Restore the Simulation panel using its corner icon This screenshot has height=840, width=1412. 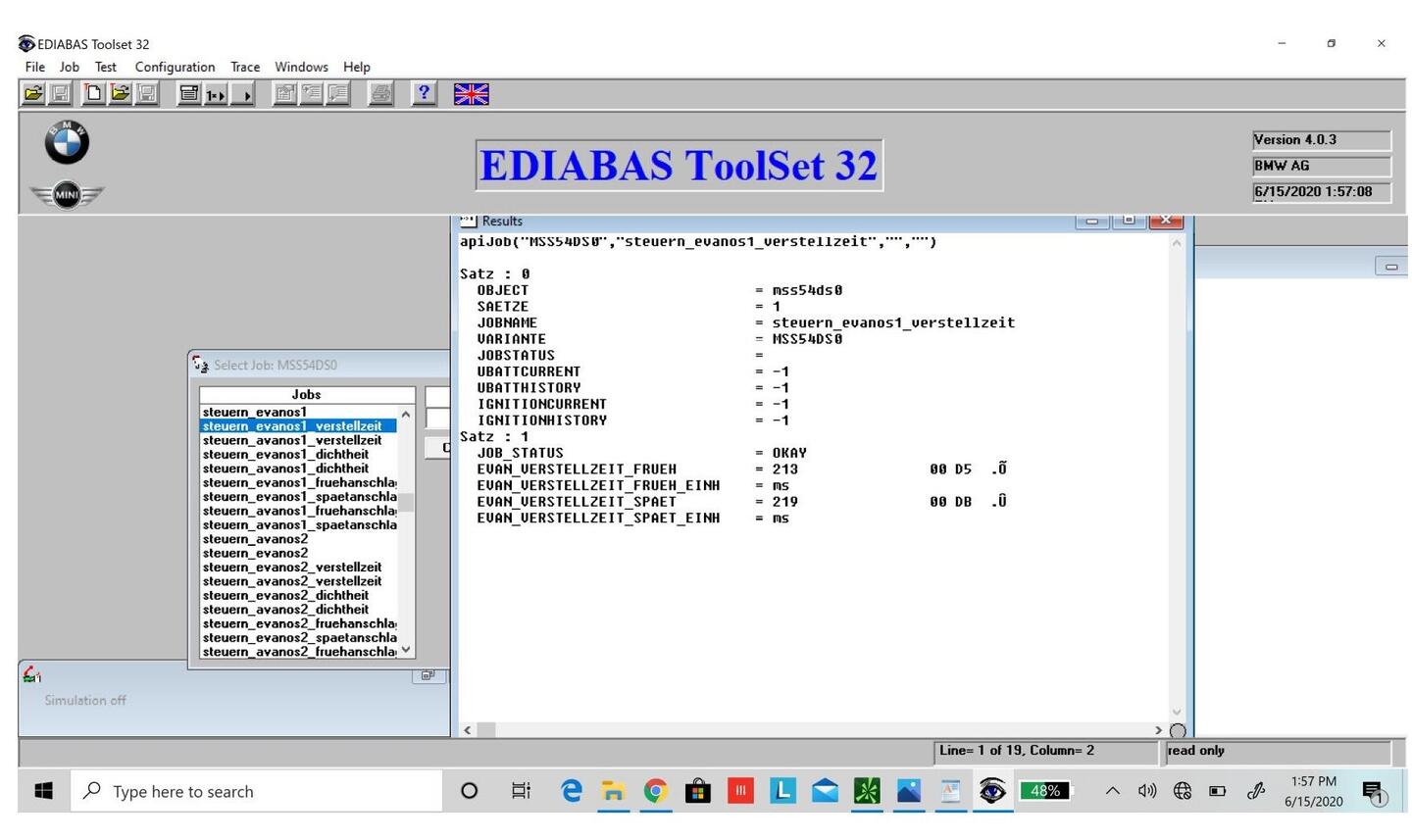tap(428, 675)
